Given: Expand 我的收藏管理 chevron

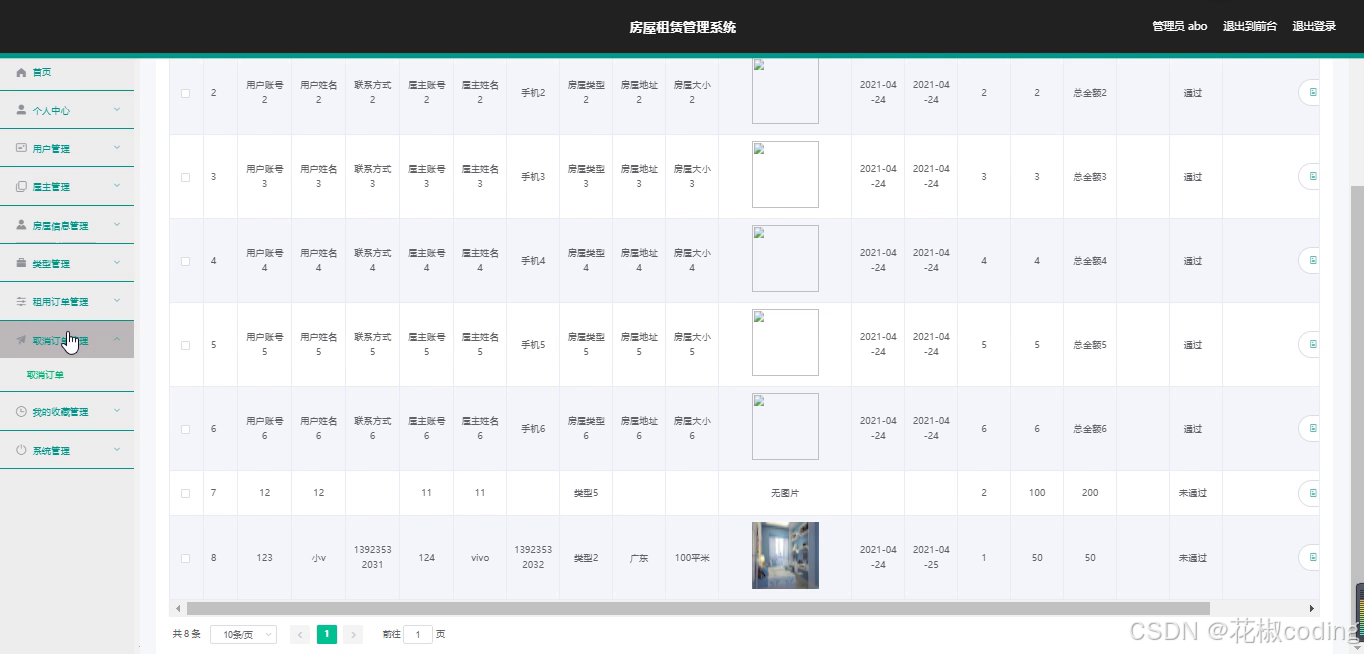Looking at the screenshot, I should coord(117,410).
